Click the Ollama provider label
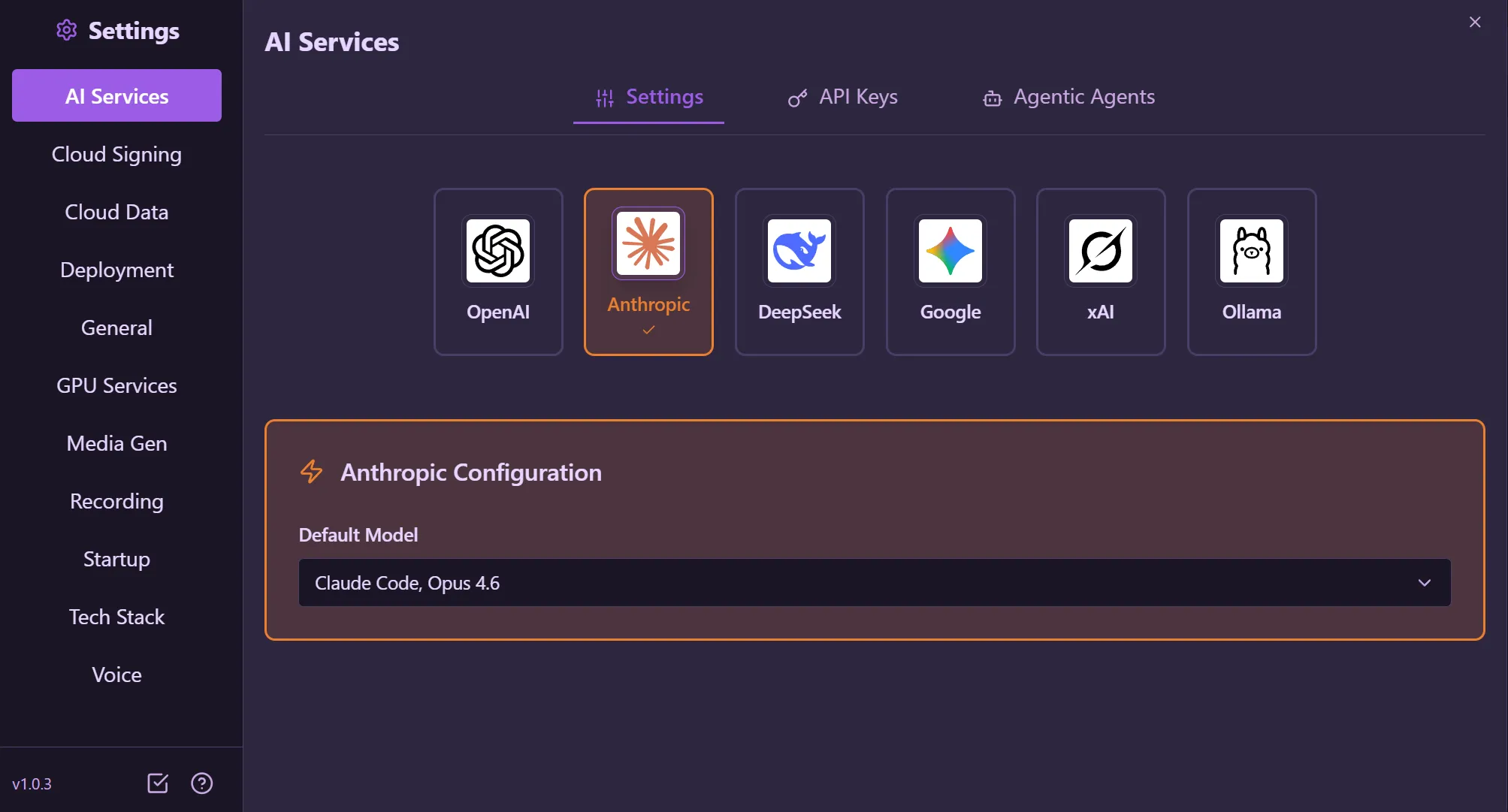 [x=1252, y=312]
